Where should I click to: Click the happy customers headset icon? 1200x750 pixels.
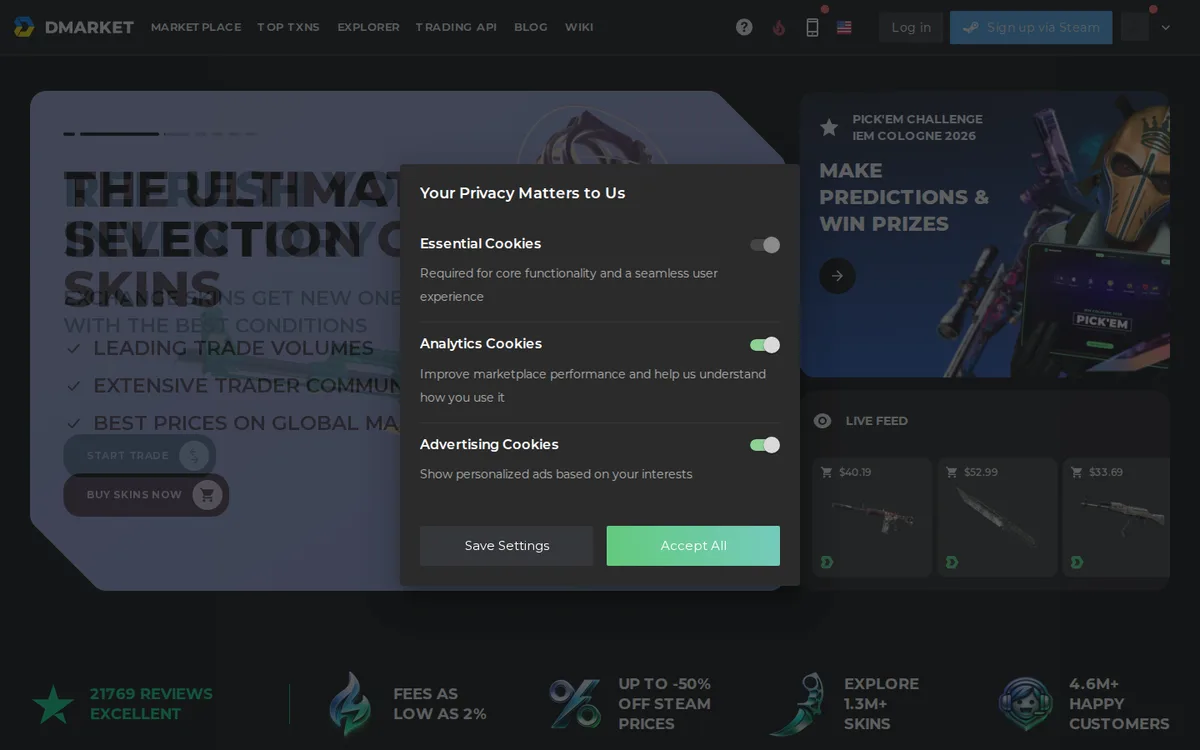click(x=1025, y=704)
